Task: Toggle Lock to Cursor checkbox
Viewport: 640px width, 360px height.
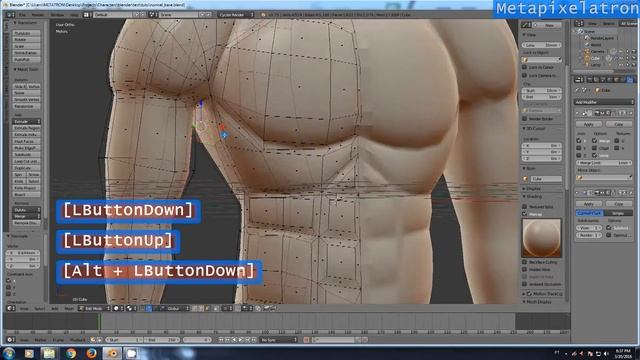Action: pyautogui.click(x=525, y=67)
